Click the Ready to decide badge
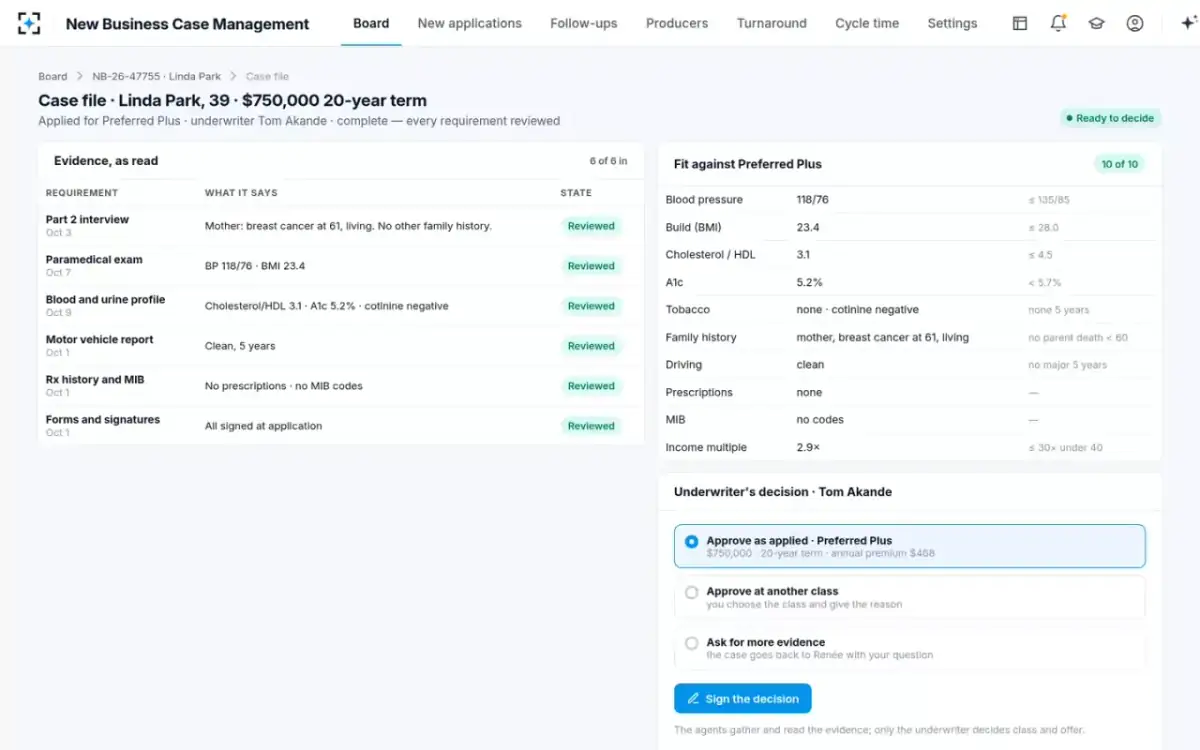1200x750 pixels. click(x=1109, y=118)
